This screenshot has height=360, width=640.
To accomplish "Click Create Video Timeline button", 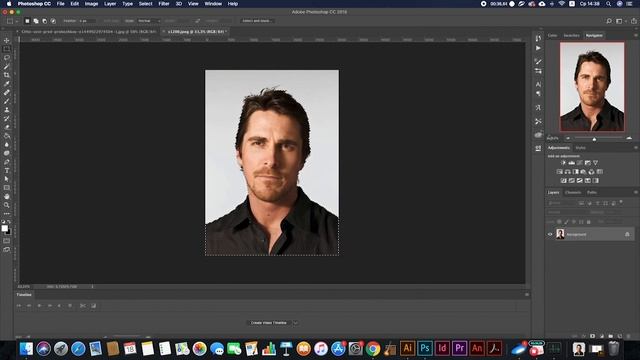I will point(269,323).
